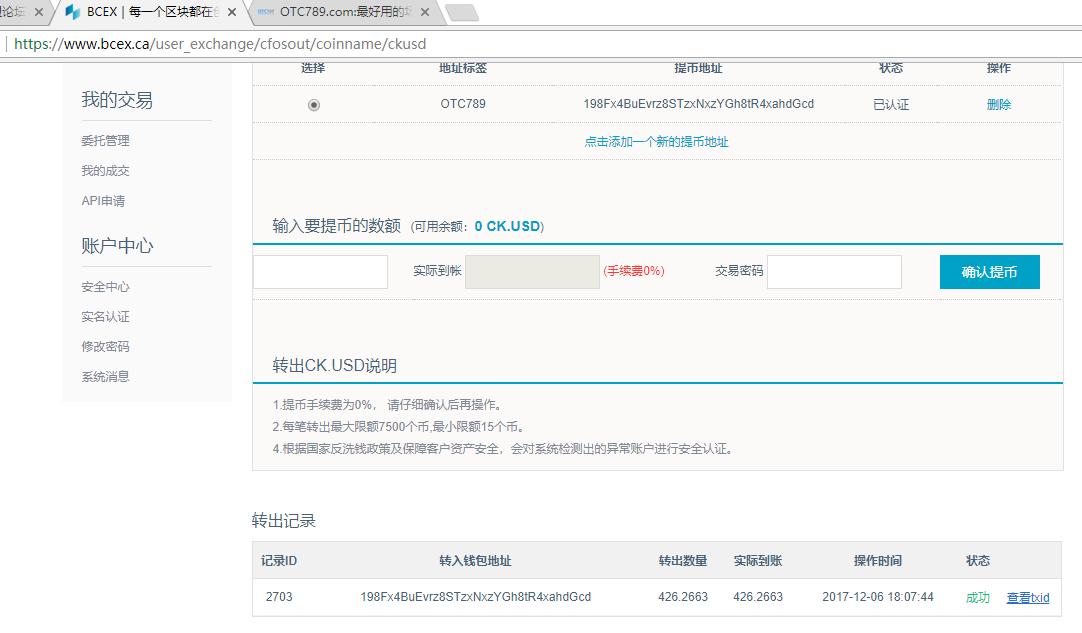The image size is (1082, 633).
Task: Click the withdrawal amount input field
Action: pyautogui.click(x=320, y=271)
